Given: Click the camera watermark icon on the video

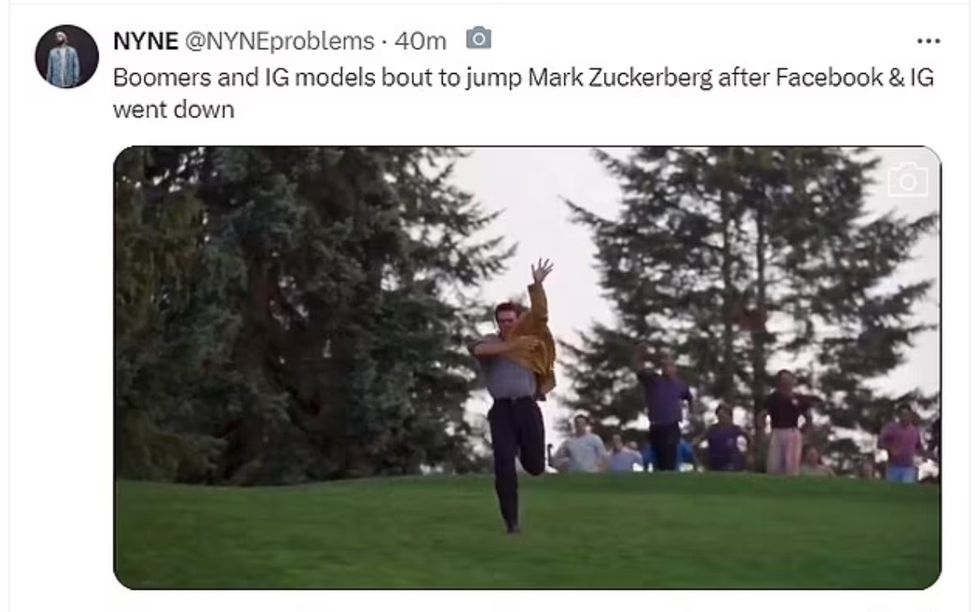Looking at the screenshot, I should [908, 180].
